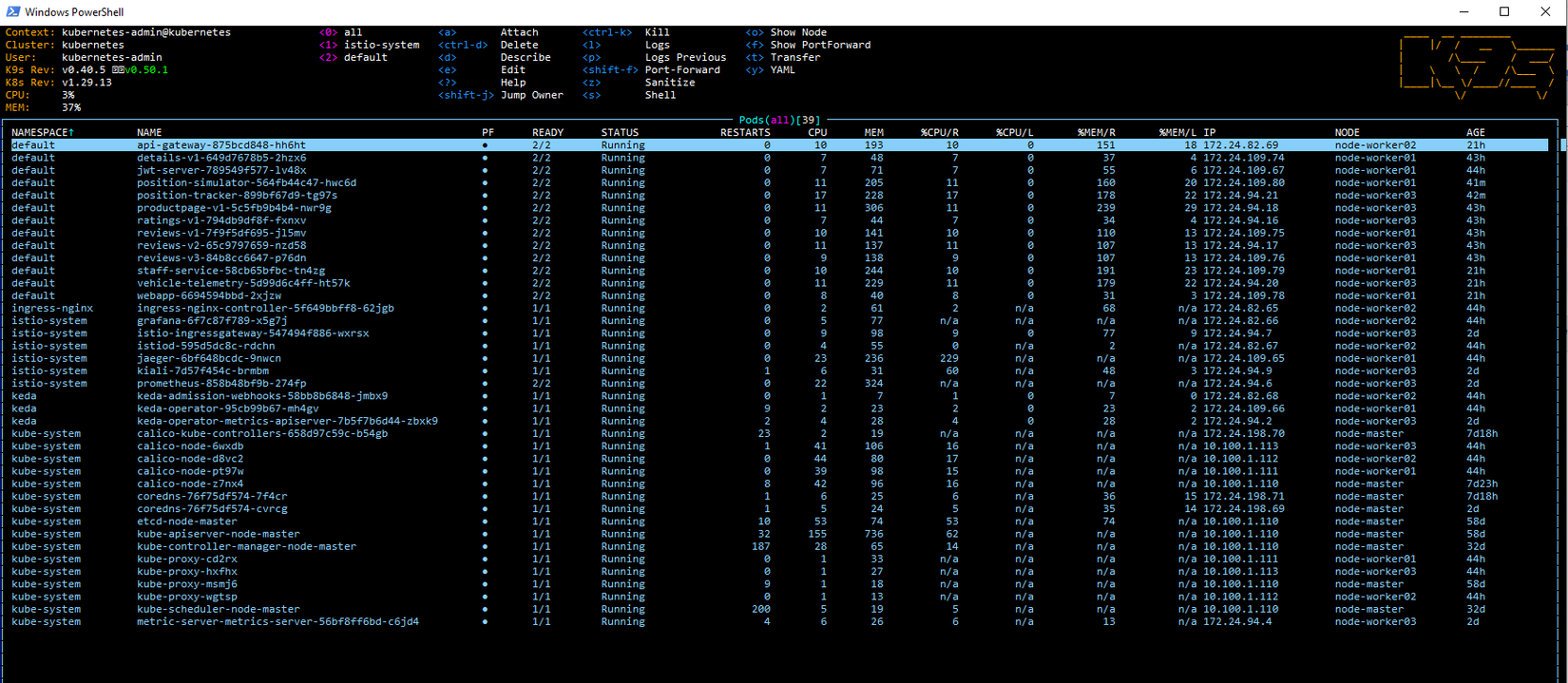
Task: Click ingress-nginx-controller-5f649bbff8-62jgb pod
Action: point(265,308)
